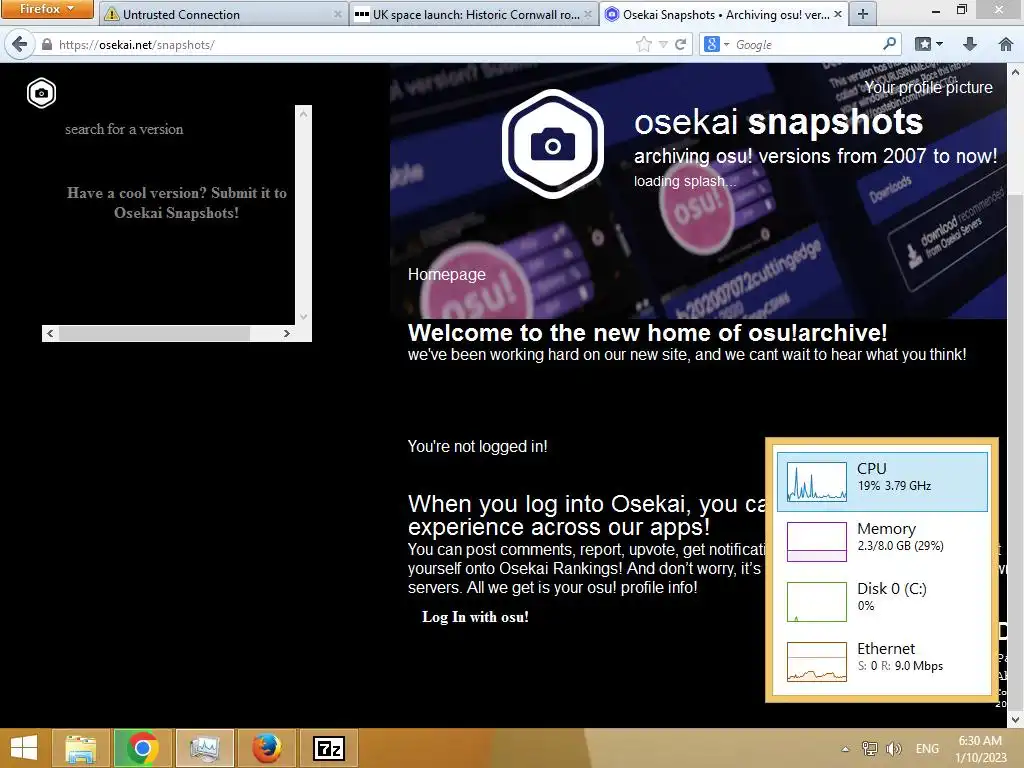The width and height of the screenshot is (1024, 768).
Task: Show hidden system tray icons arrow
Action: click(x=845, y=749)
